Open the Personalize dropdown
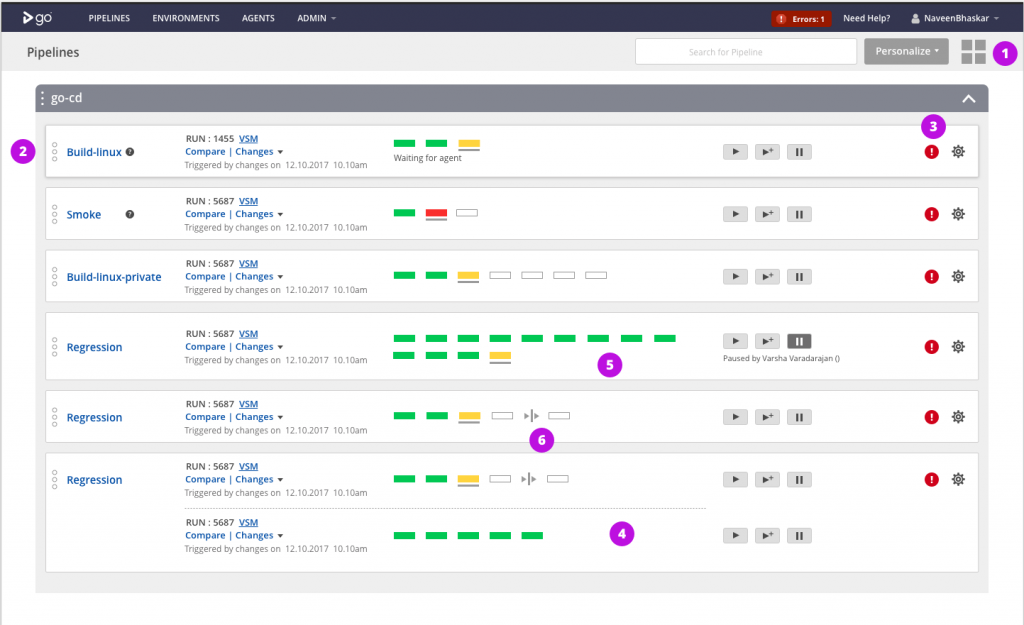 [x=906, y=52]
